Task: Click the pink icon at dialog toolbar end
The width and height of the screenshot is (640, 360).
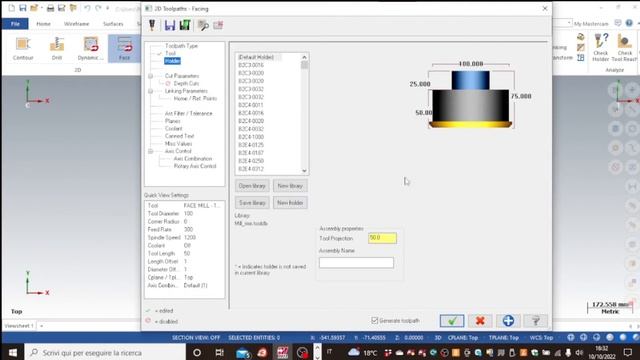Action: tap(218, 25)
